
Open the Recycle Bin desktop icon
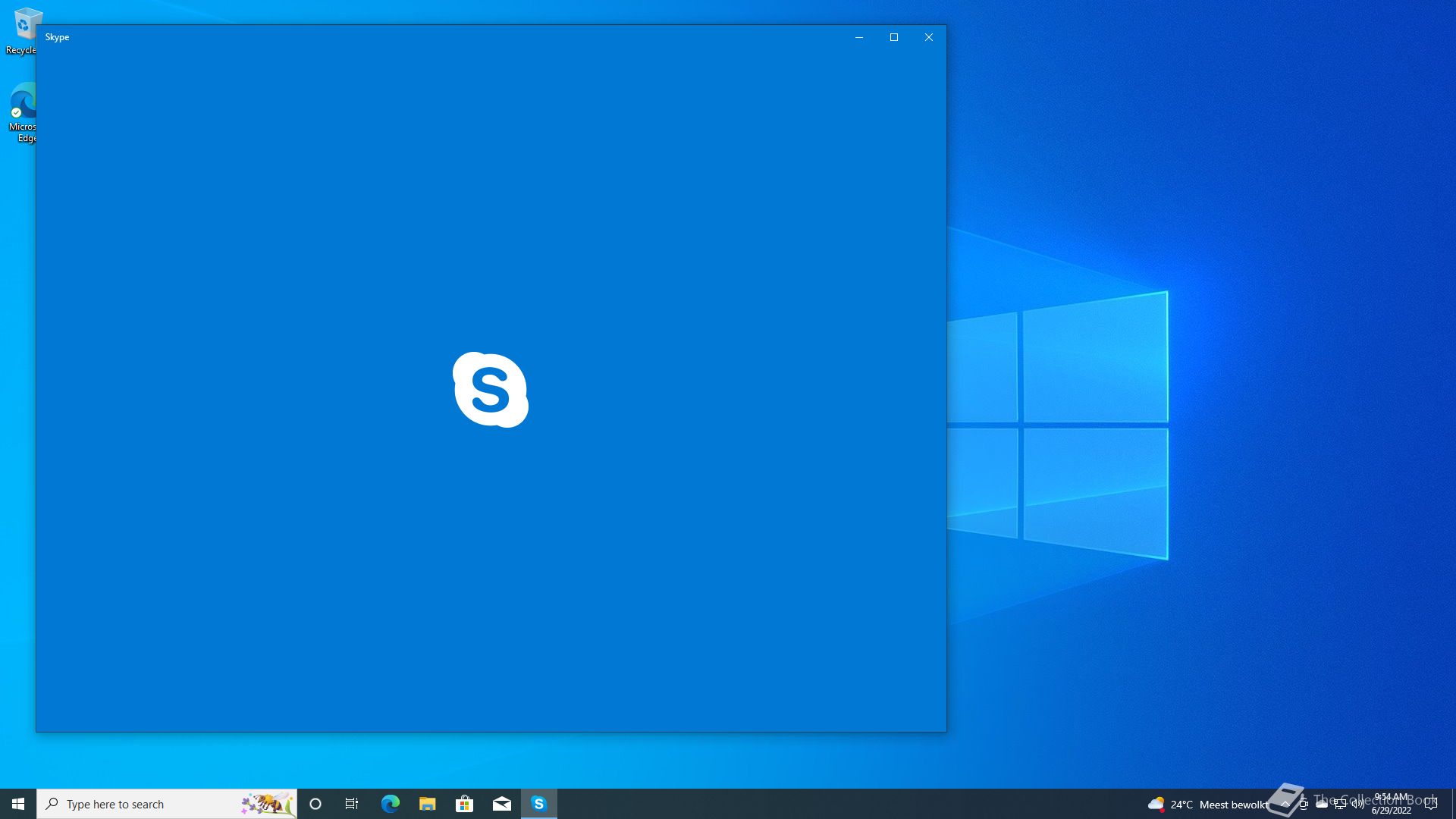pyautogui.click(x=23, y=30)
